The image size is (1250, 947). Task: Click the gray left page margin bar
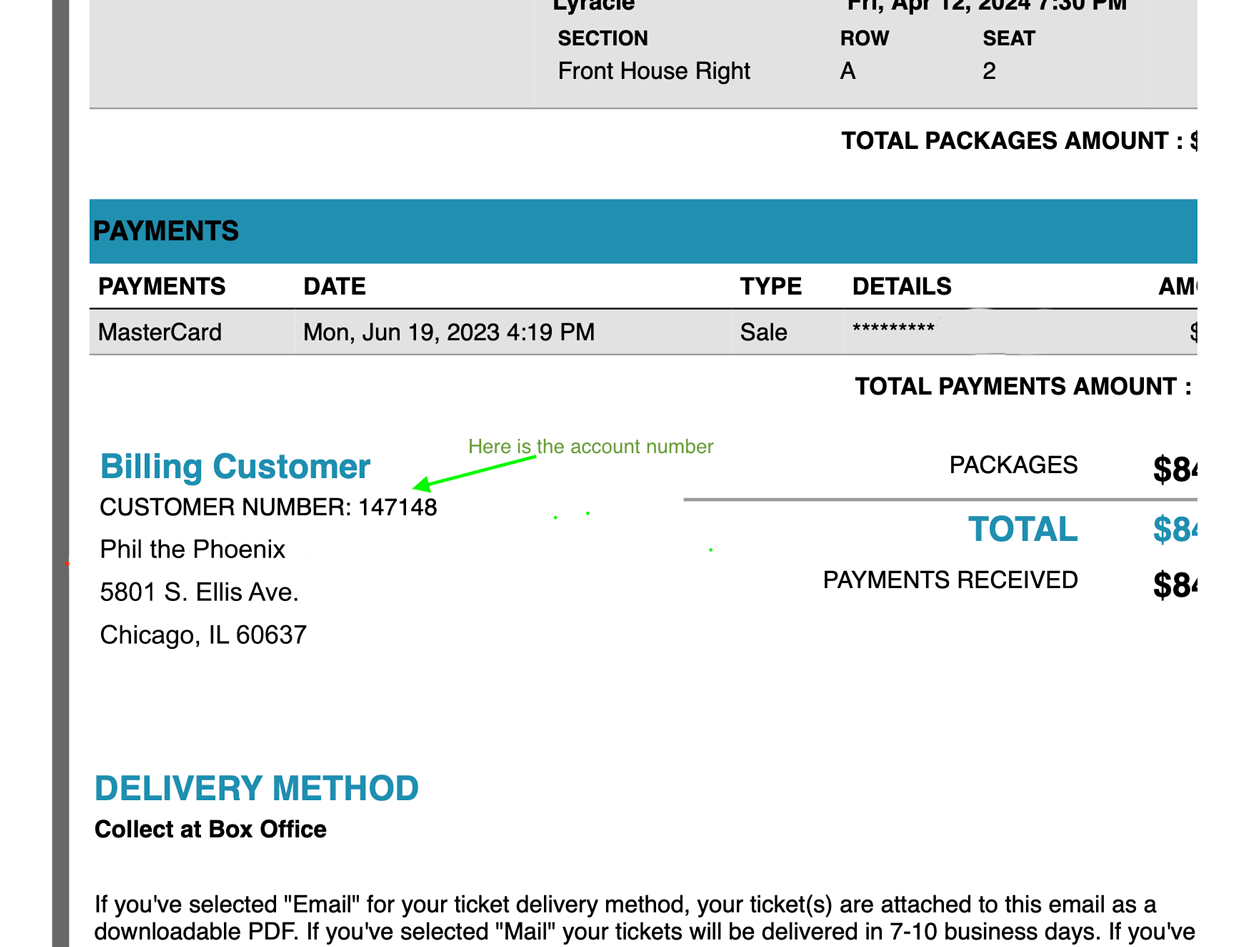click(61, 473)
